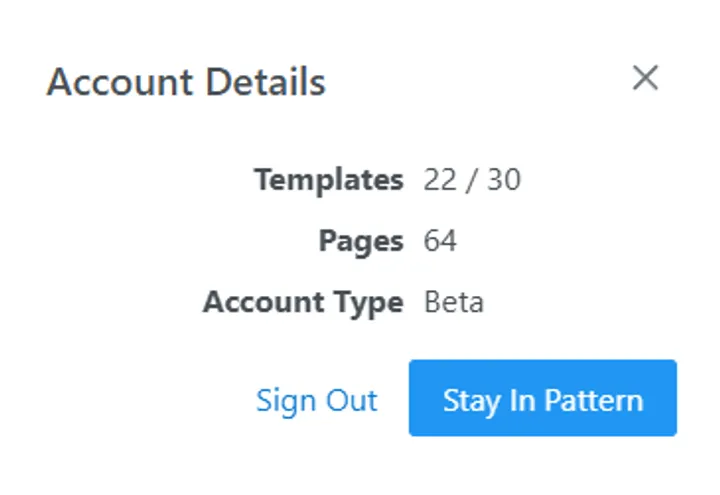Click the page count value 64
Screen dimensions: 720x495
pos(440,241)
